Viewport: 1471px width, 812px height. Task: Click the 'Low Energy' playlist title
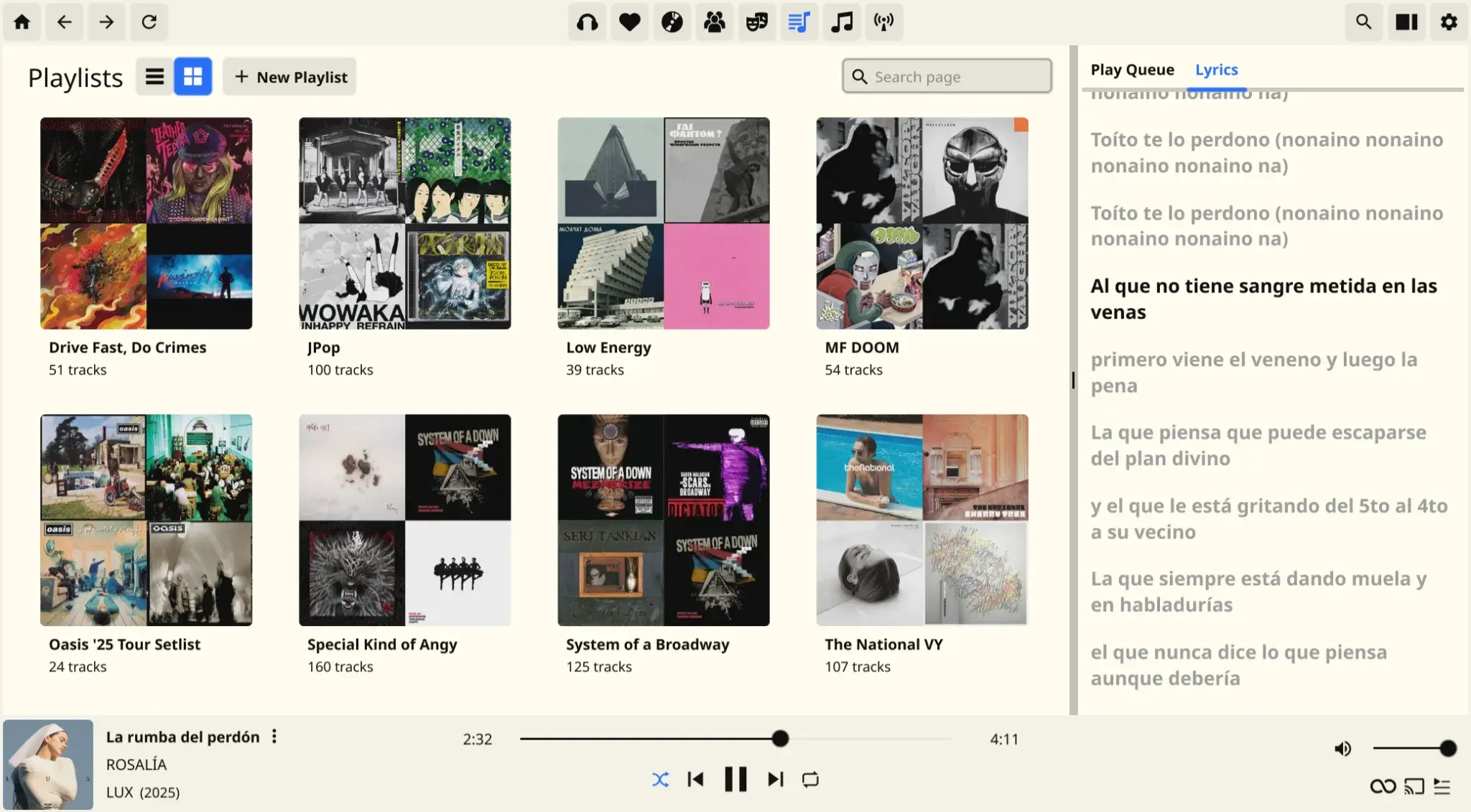(x=608, y=347)
